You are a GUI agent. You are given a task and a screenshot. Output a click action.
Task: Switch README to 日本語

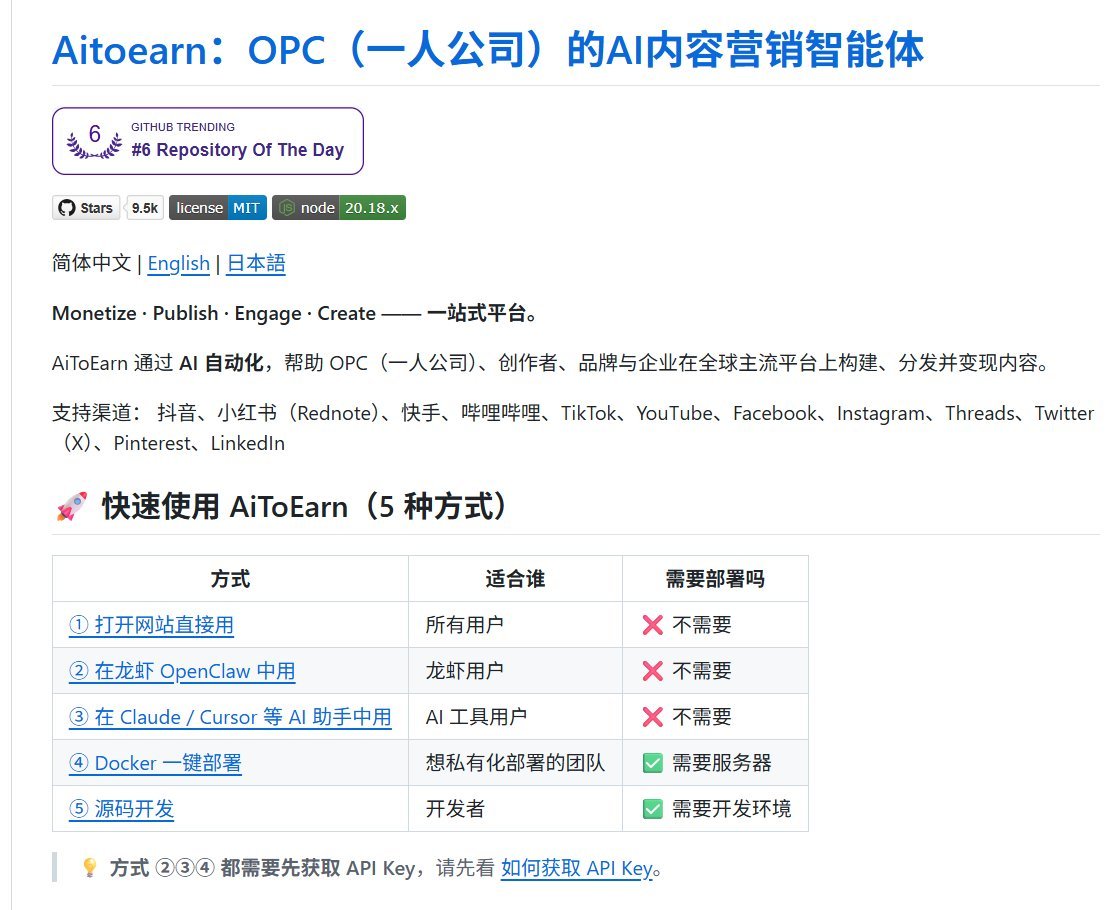pos(256,264)
